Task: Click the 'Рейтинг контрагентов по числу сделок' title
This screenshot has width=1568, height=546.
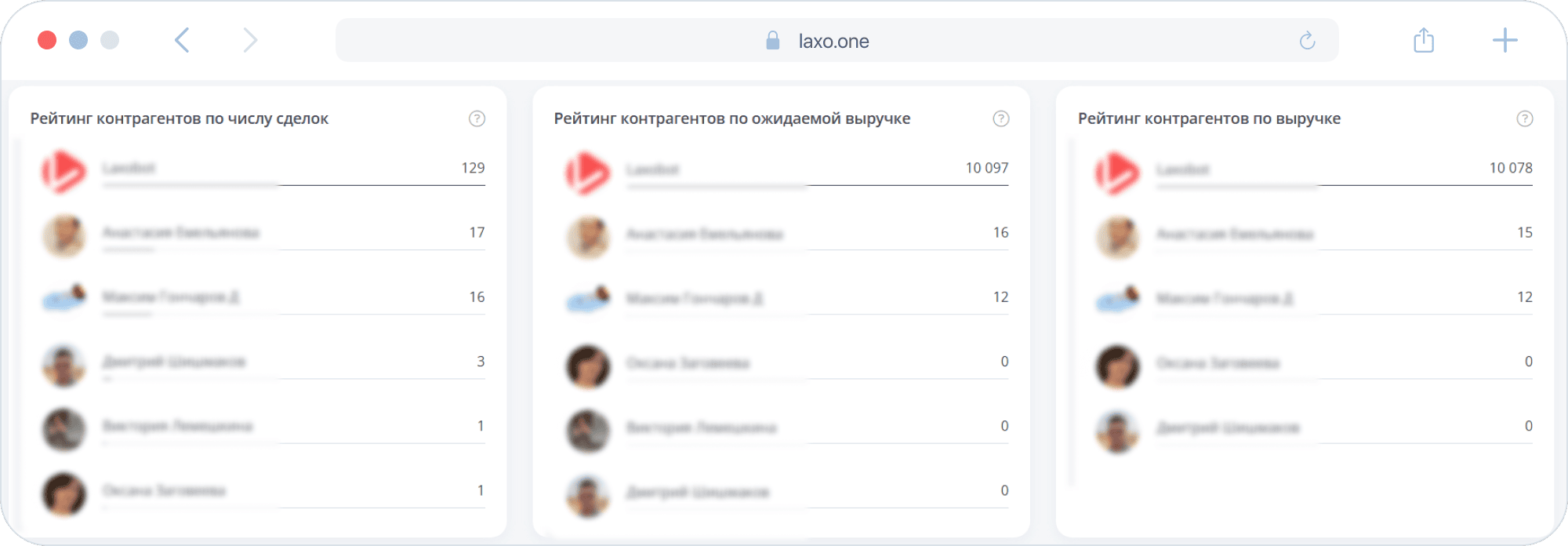Action: point(180,118)
